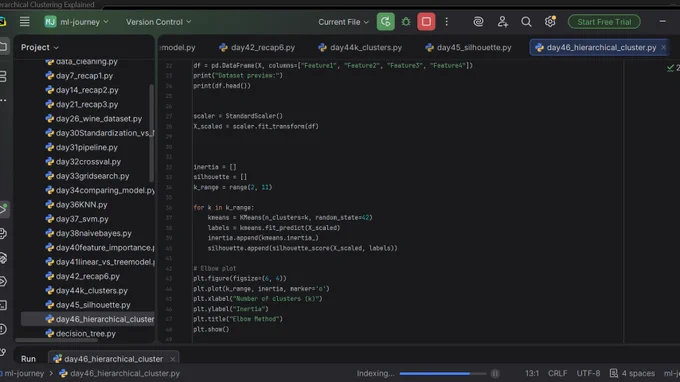Select day45_silhouette.py in the project tree
Image resolution: width=680 pixels, height=382 pixels.
[x=88, y=305]
